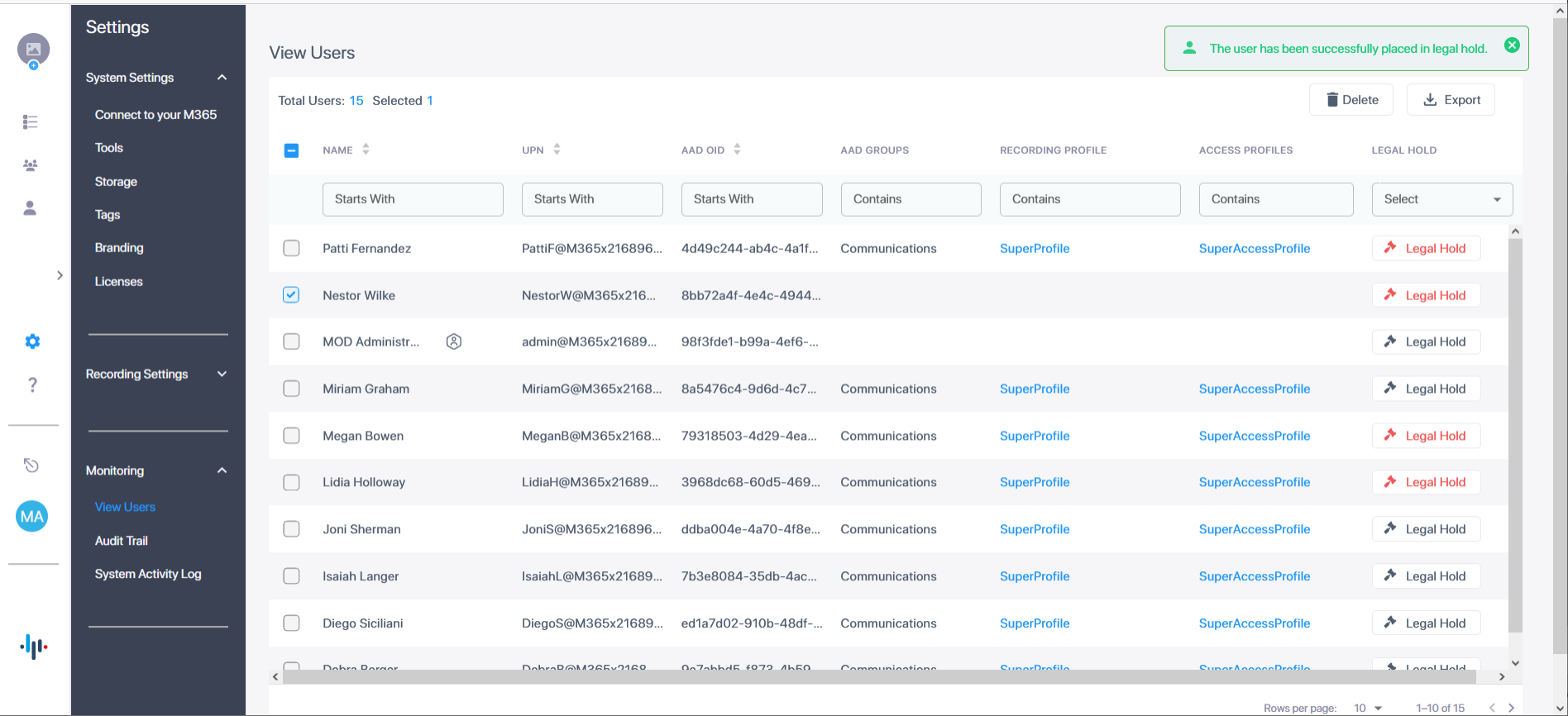Click the history clock icon in sidebar
Image resolution: width=1568 pixels, height=716 pixels.
[x=31, y=465]
